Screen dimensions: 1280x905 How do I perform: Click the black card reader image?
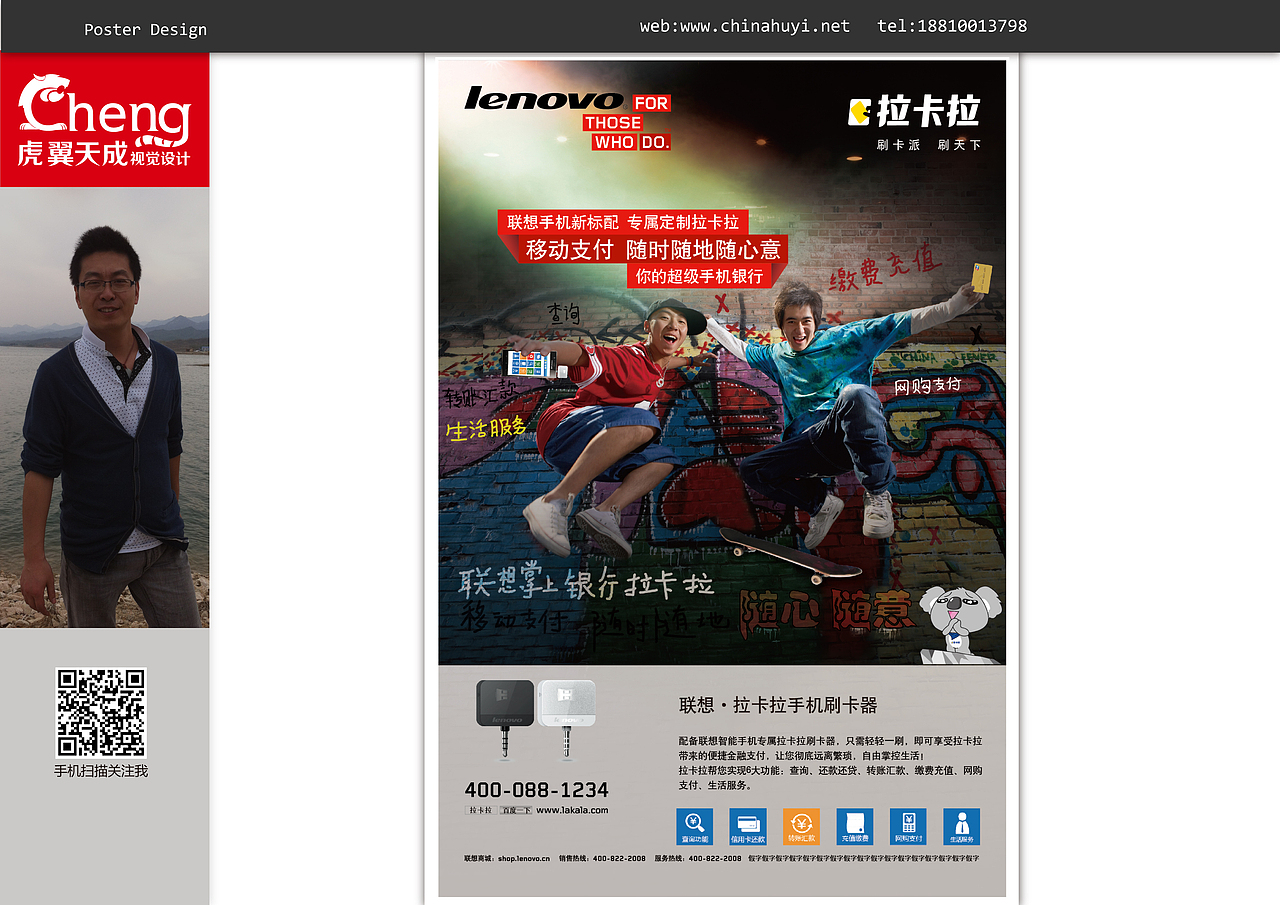(x=506, y=719)
